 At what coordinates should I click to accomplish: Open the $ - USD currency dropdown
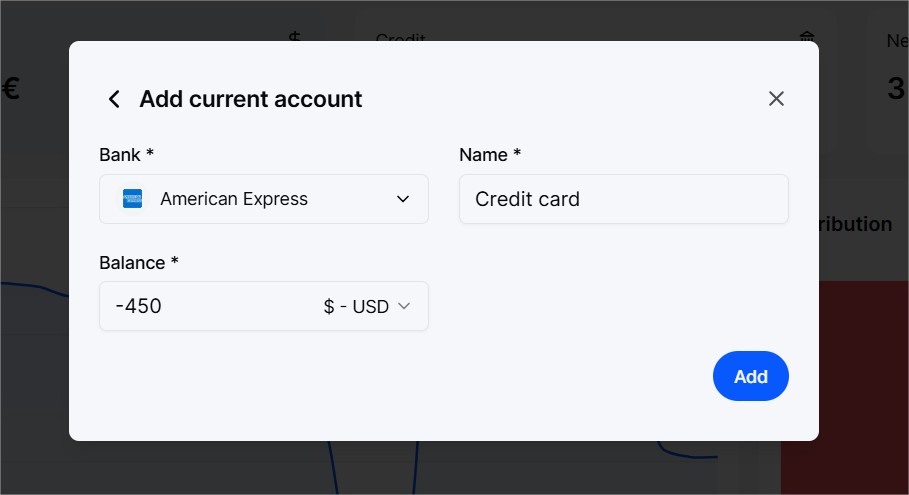coord(366,306)
